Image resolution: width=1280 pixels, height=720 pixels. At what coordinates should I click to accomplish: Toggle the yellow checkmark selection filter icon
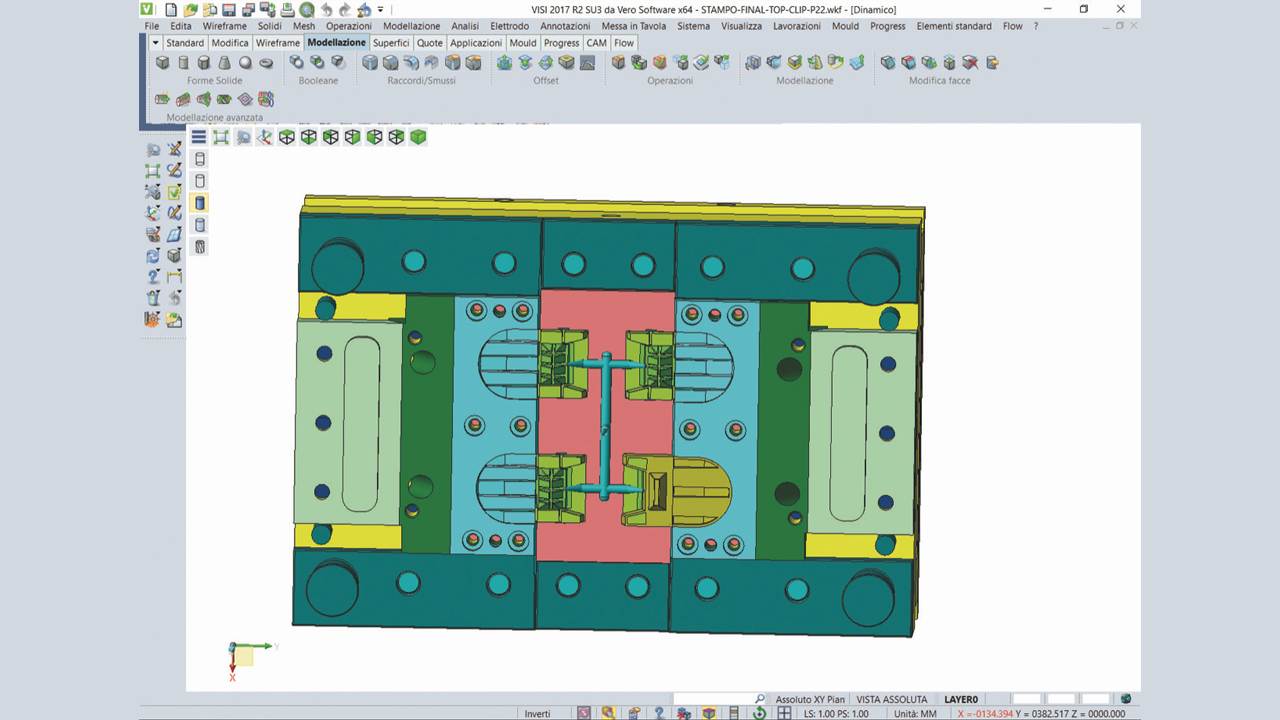(174, 192)
